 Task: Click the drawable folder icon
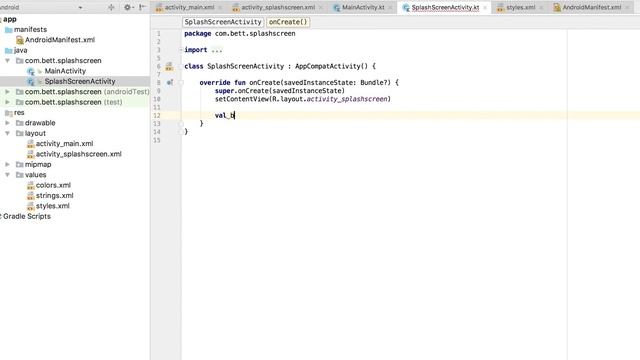click(20, 123)
